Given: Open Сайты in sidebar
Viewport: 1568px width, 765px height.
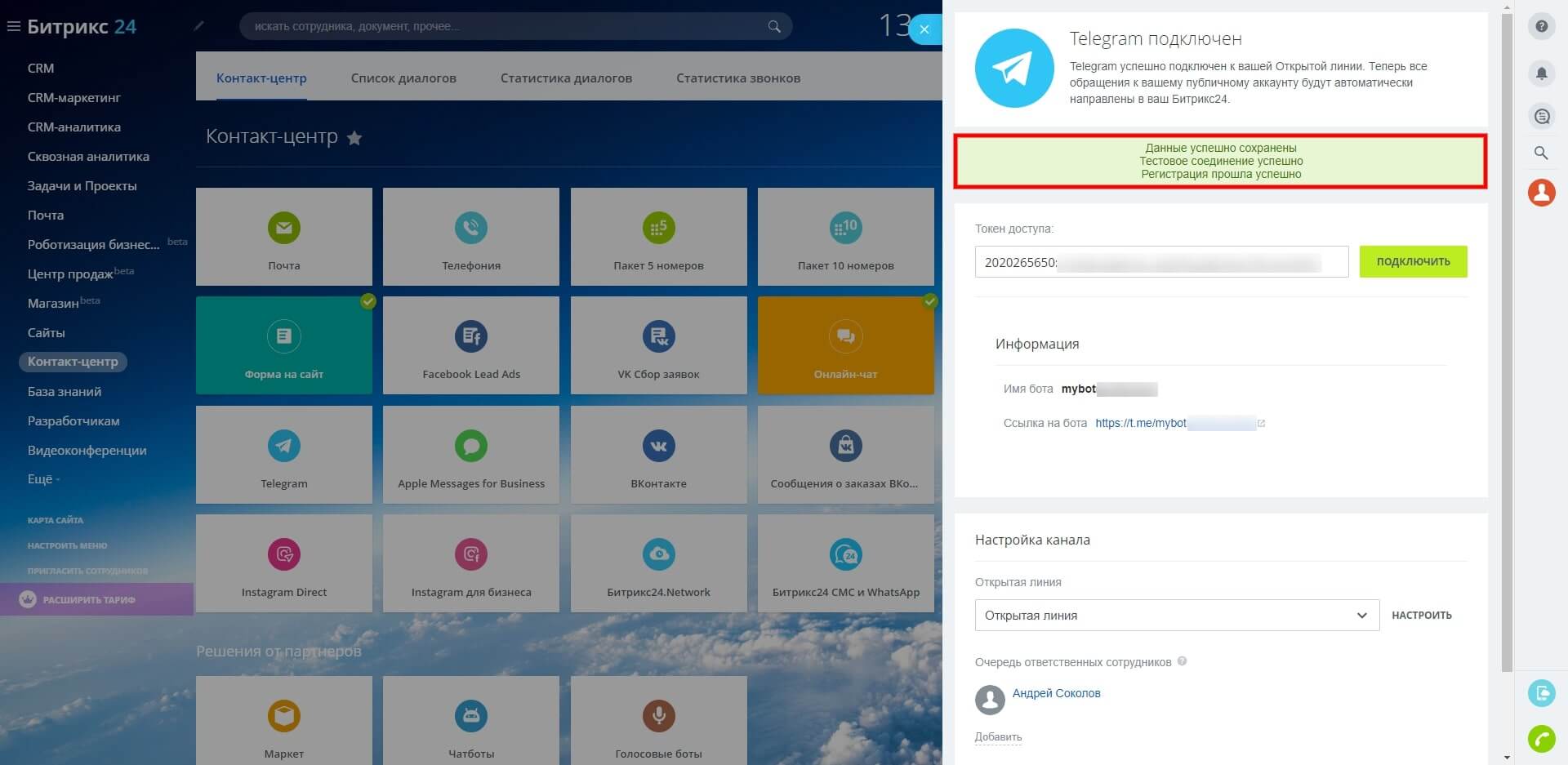Looking at the screenshot, I should 46,333.
